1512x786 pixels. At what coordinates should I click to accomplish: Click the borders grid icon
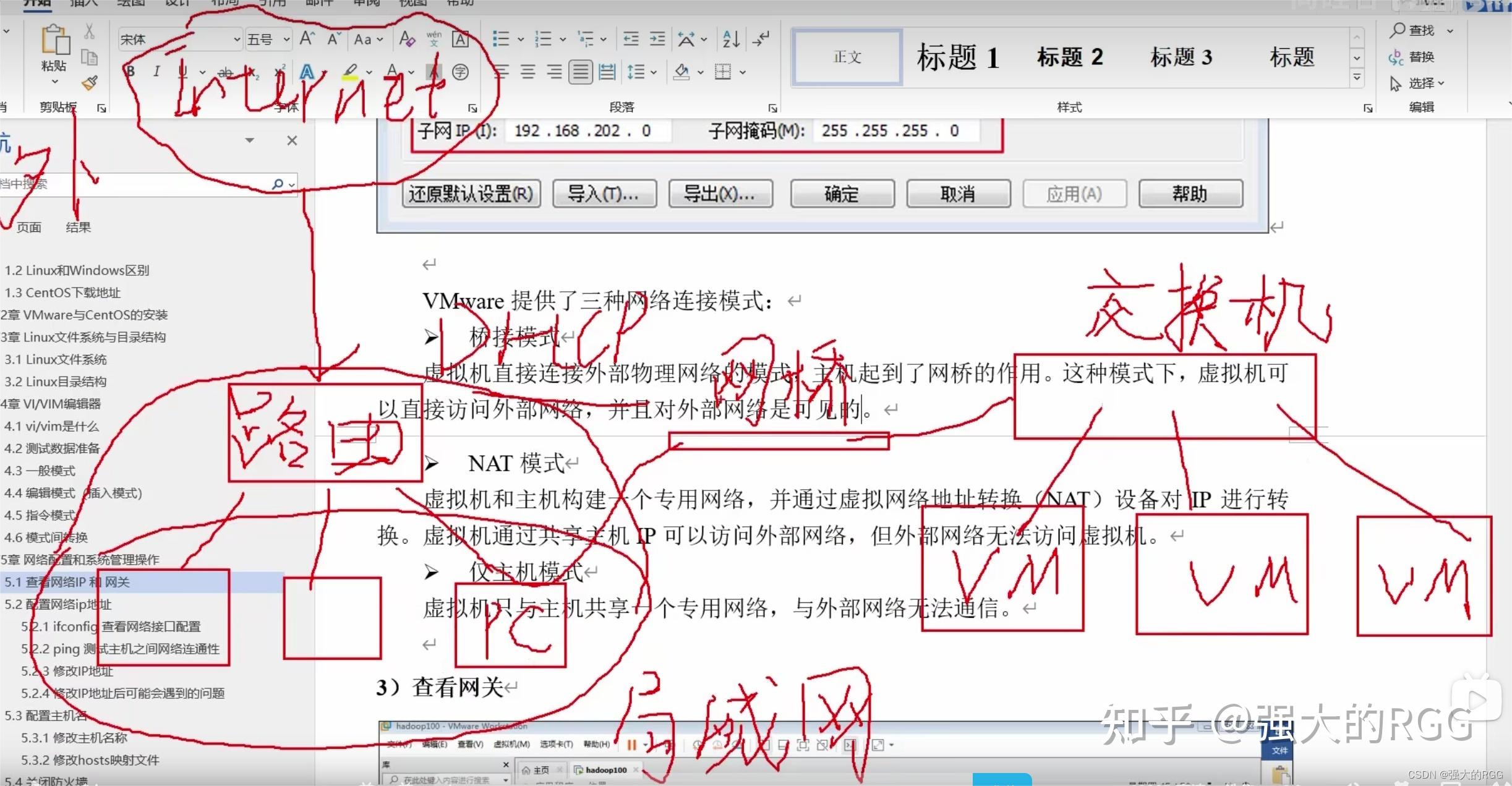pos(723,72)
